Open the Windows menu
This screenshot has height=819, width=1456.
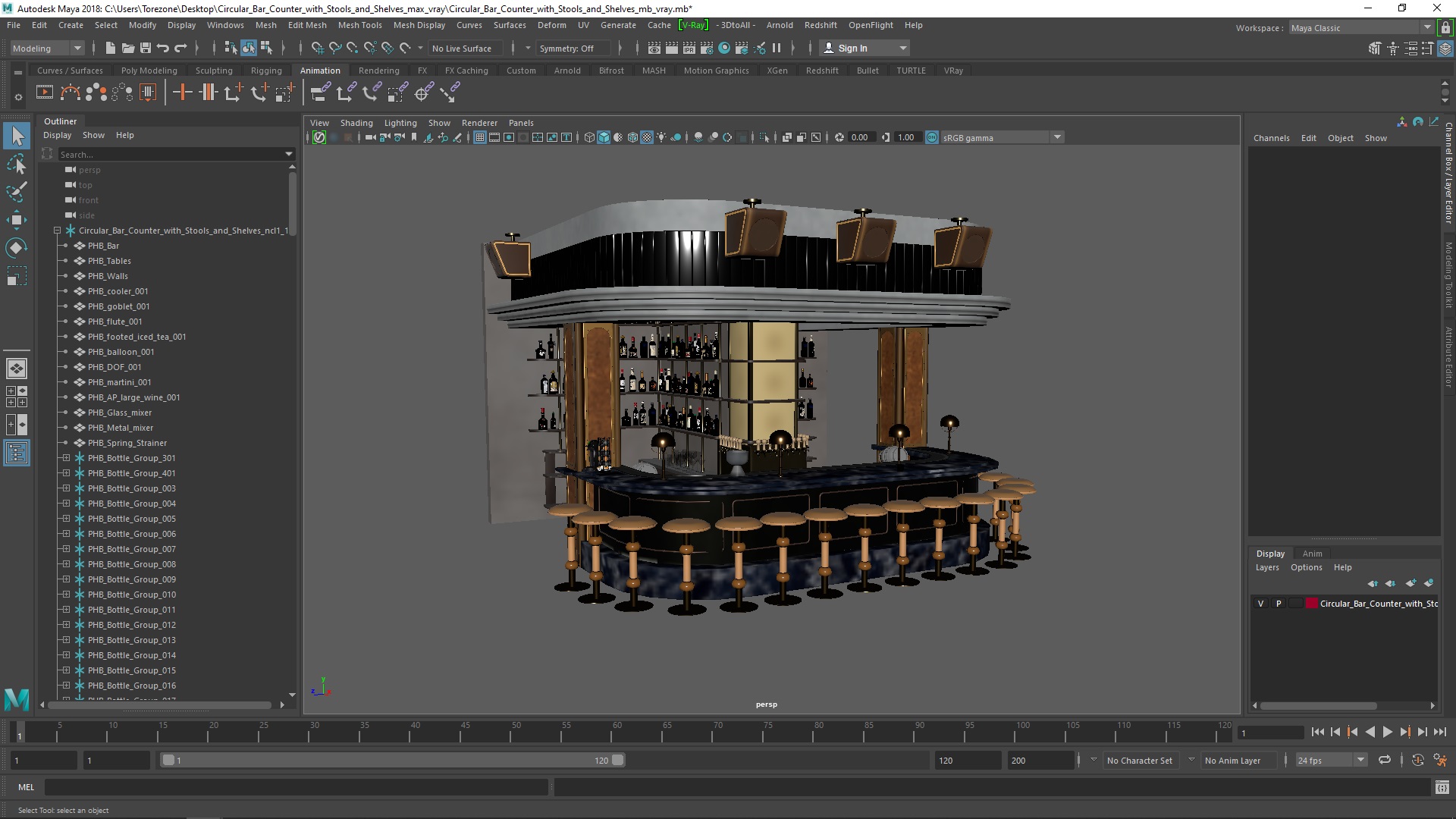tap(225, 25)
